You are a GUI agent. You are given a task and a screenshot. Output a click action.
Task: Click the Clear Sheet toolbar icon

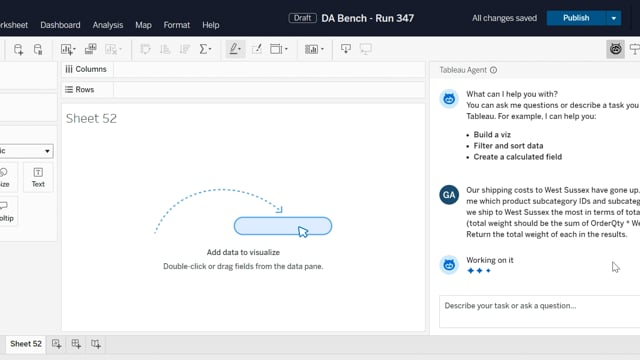coord(111,49)
